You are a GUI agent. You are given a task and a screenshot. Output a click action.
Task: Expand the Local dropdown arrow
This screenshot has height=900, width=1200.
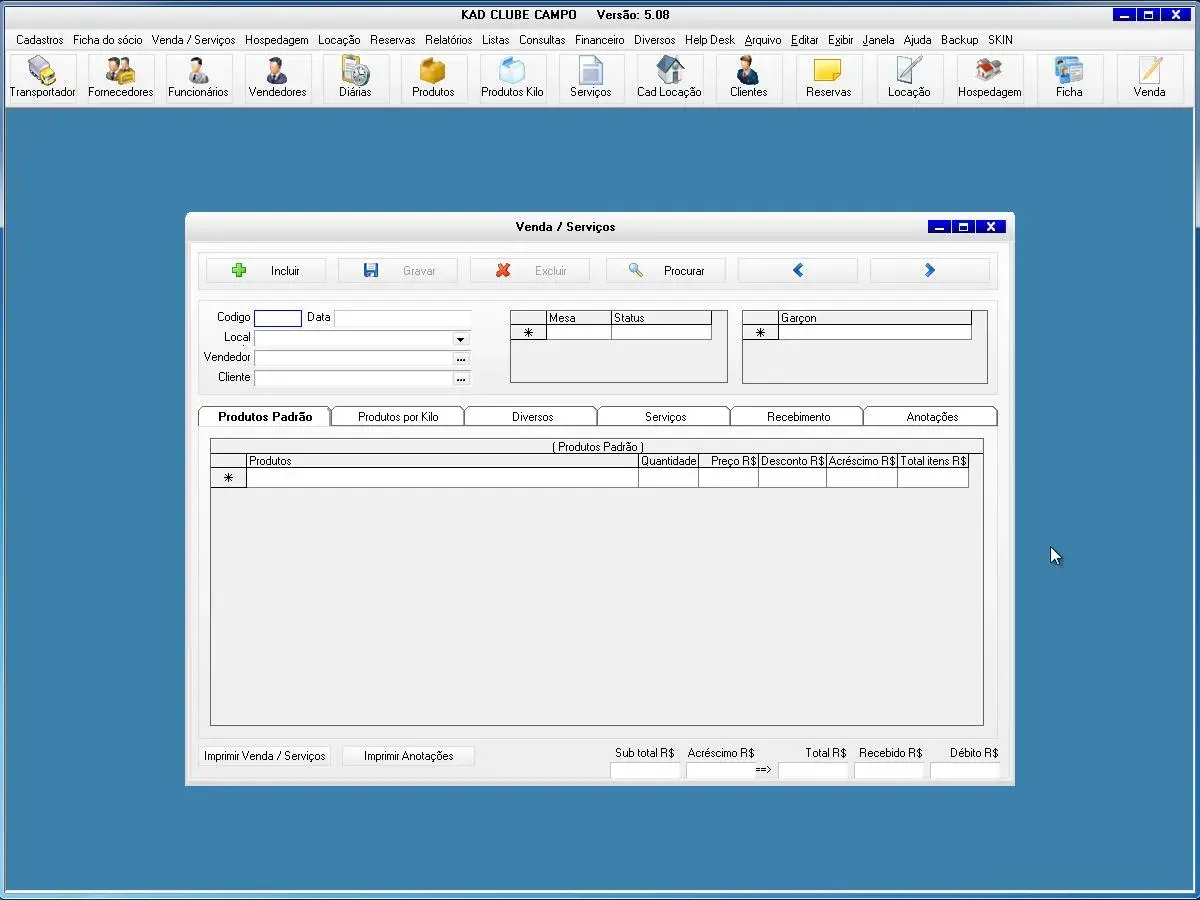[x=461, y=339]
